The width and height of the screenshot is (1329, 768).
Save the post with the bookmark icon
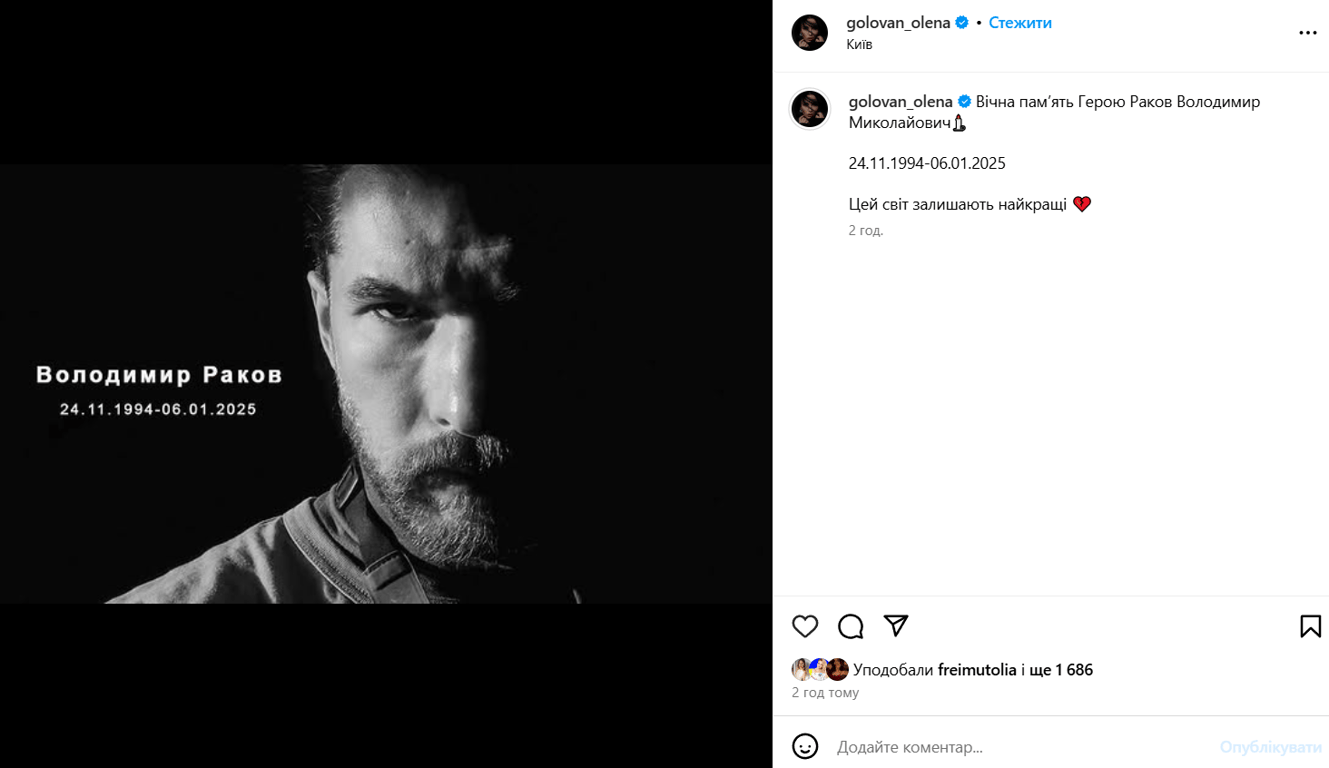[1310, 625]
